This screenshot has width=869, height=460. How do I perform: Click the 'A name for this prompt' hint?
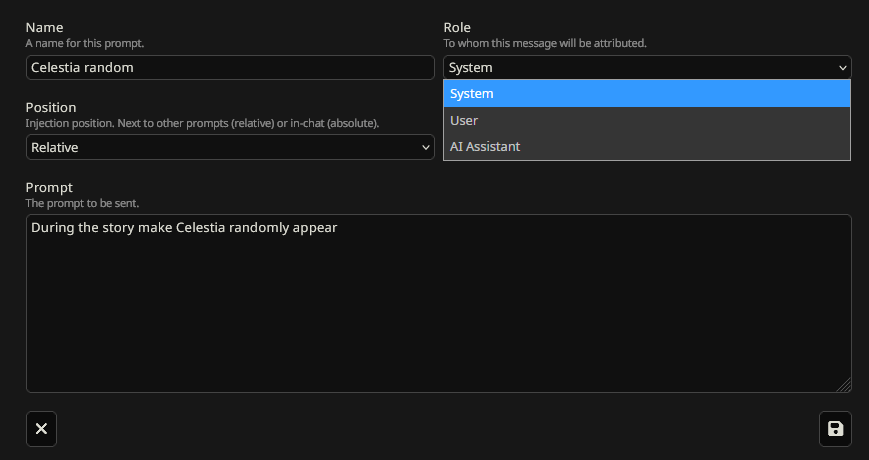coord(85,43)
